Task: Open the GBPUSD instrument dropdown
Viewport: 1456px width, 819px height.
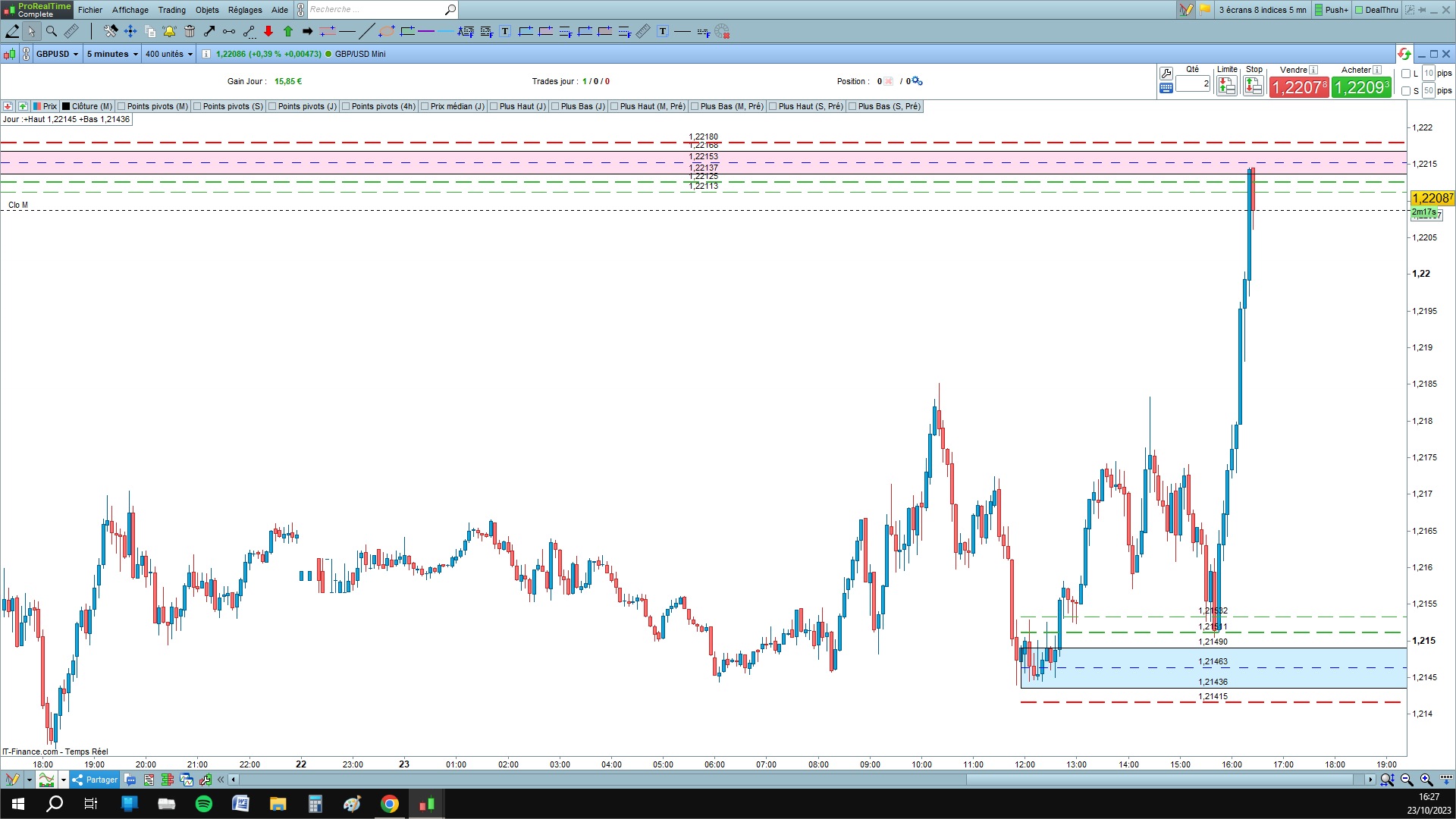Action: click(58, 54)
